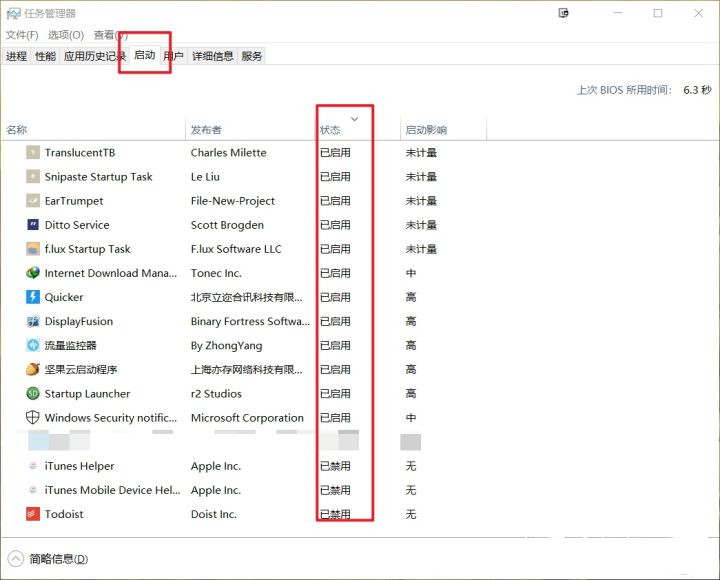
Task: Click the sort arrow above 状态 column
Action: click(x=354, y=119)
